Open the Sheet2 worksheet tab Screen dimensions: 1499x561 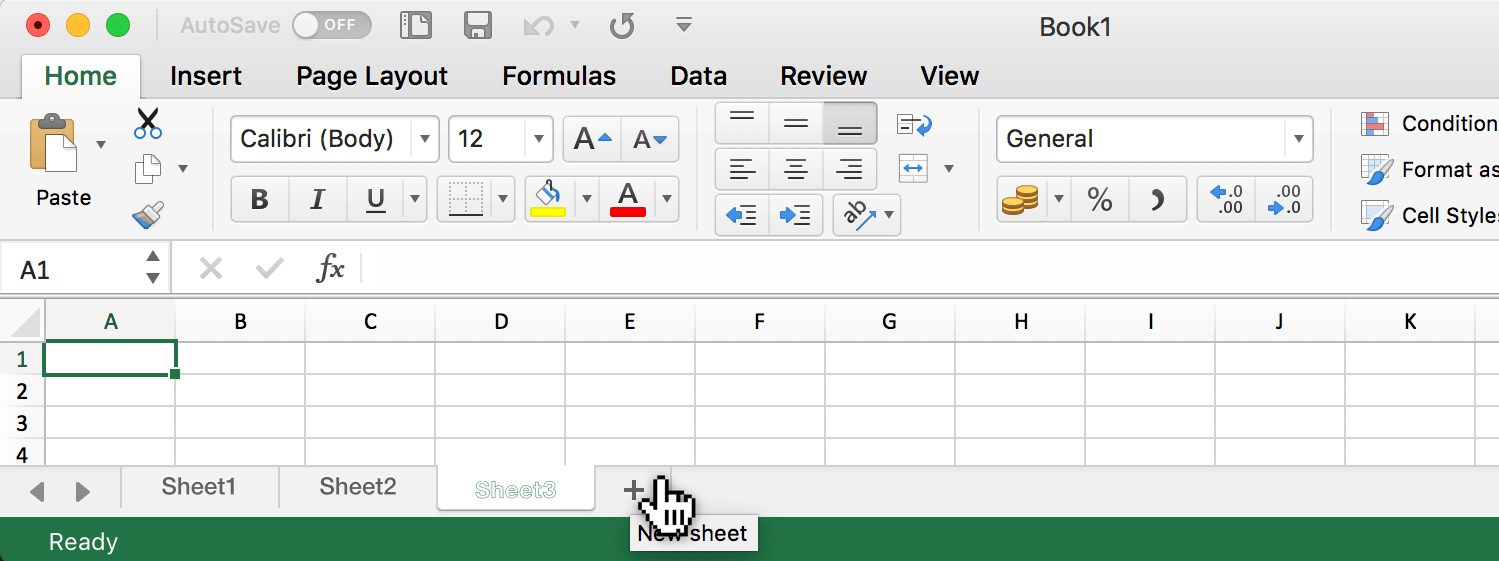[358, 487]
